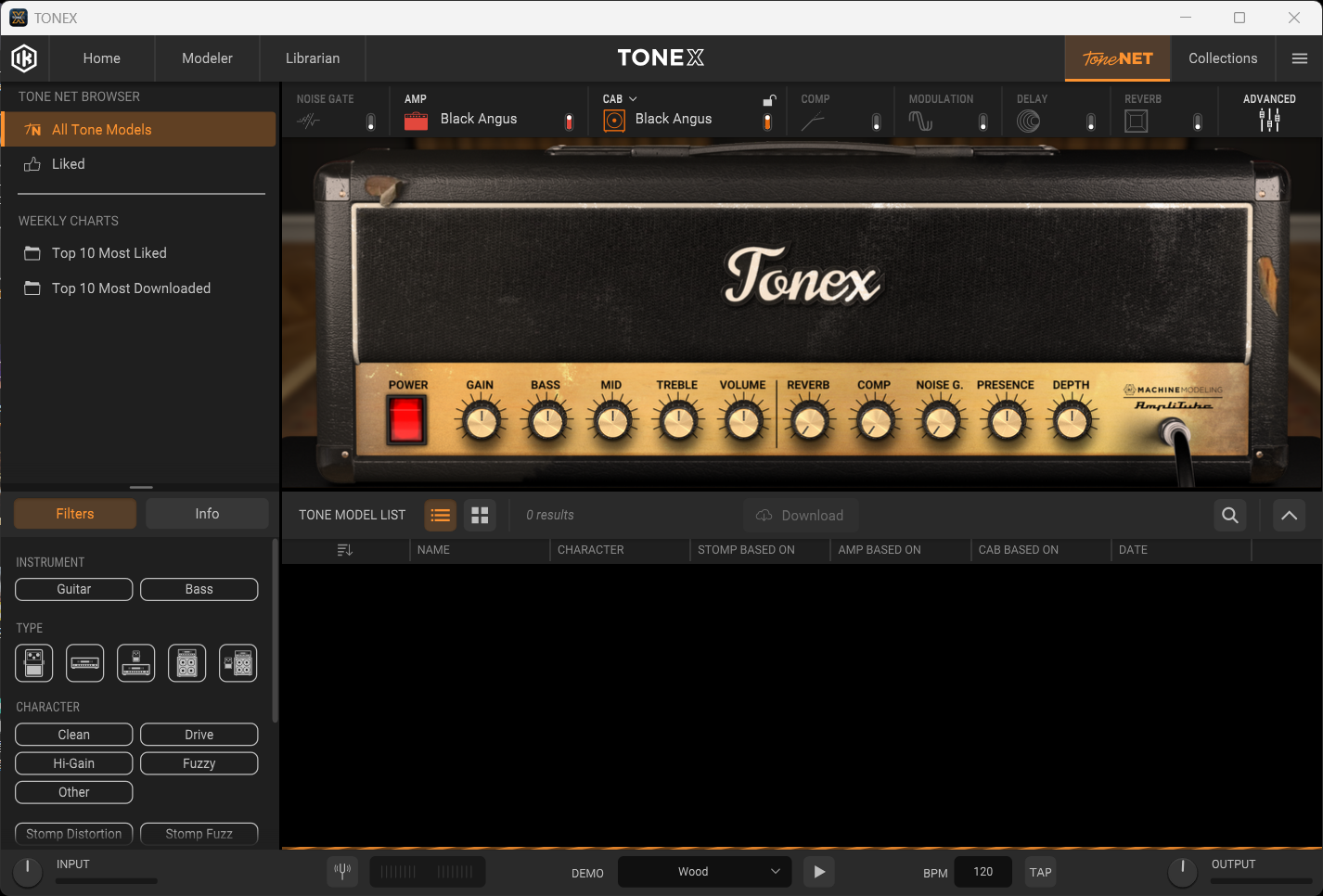Viewport: 1323px width, 896px height.
Task: Open the Librarian tab
Action: pyautogui.click(x=313, y=58)
